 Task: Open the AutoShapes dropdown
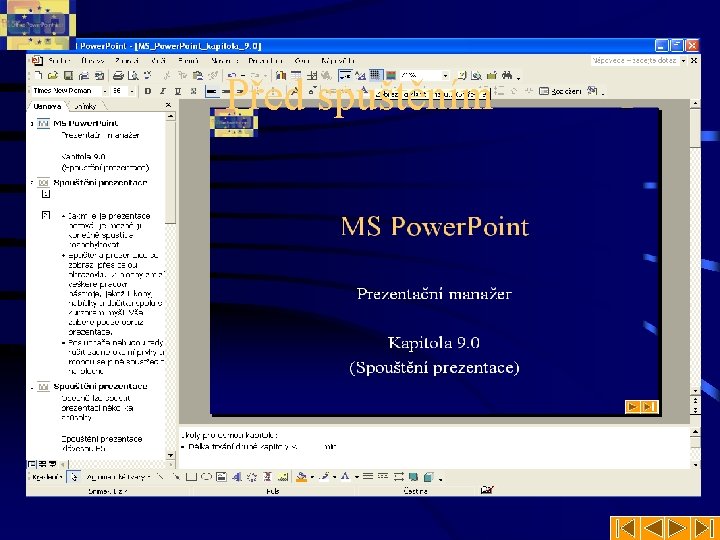click(x=118, y=477)
